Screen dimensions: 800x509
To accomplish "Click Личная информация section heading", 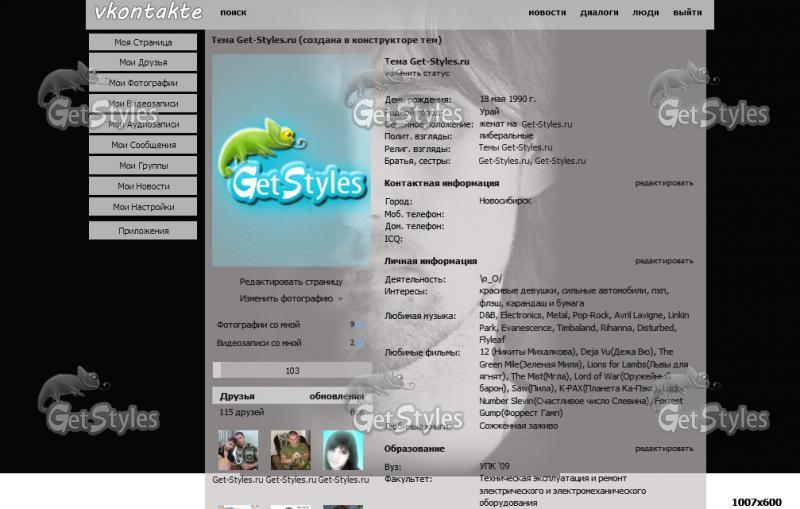I will [430, 261].
